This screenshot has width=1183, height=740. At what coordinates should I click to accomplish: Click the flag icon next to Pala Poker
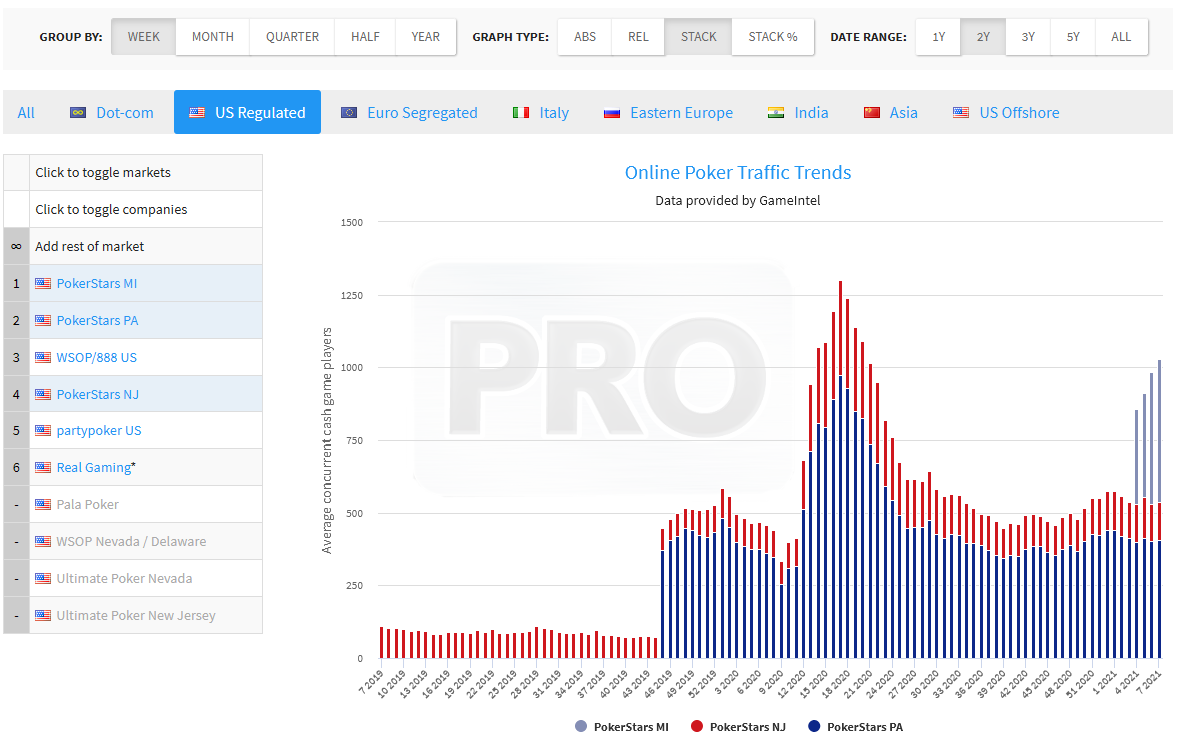coord(43,505)
